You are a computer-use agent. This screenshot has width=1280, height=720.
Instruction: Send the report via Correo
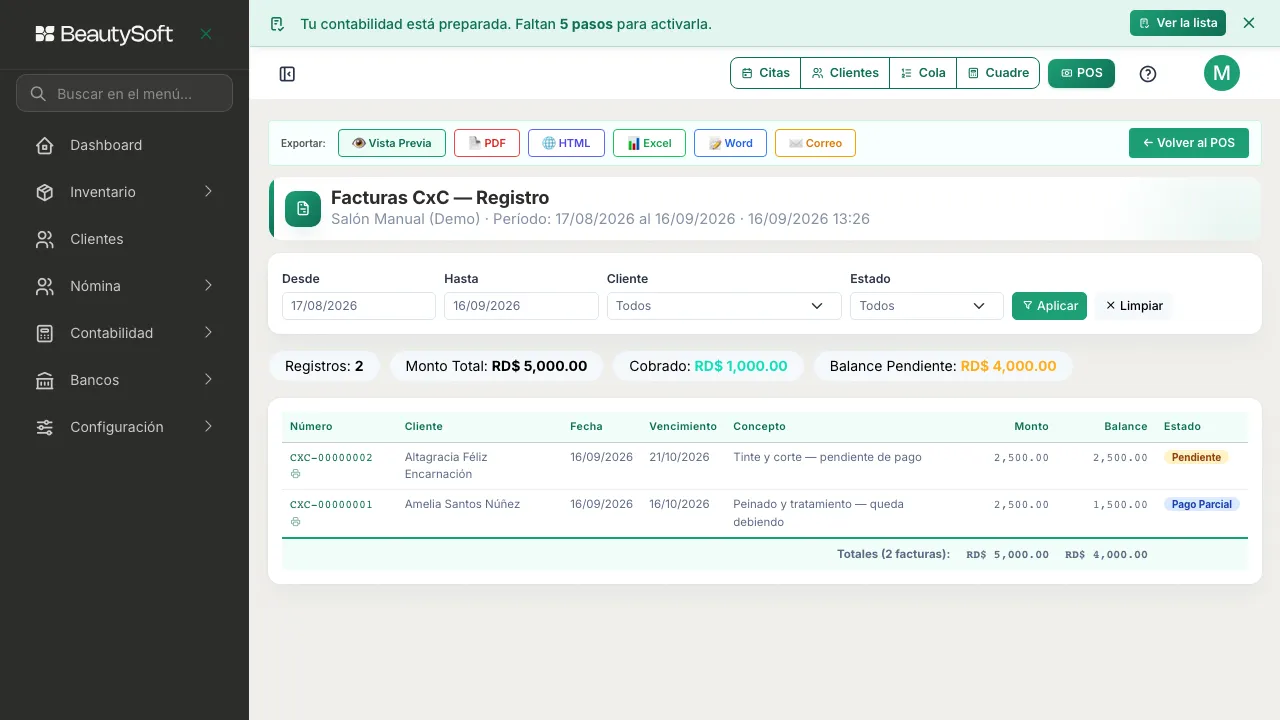815,143
